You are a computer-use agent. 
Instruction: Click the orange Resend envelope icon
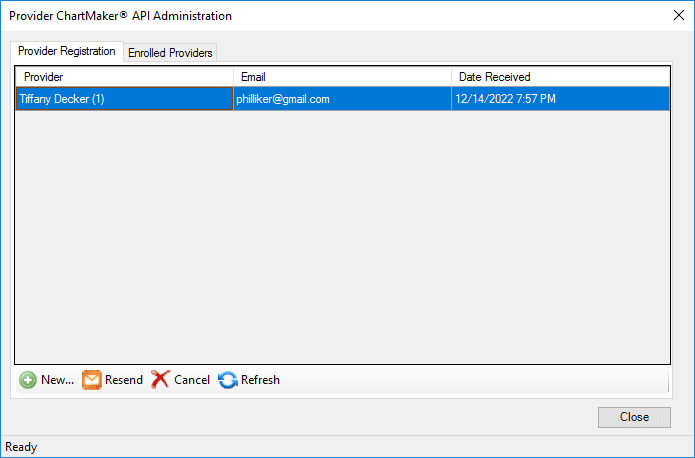[x=92, y=380]
